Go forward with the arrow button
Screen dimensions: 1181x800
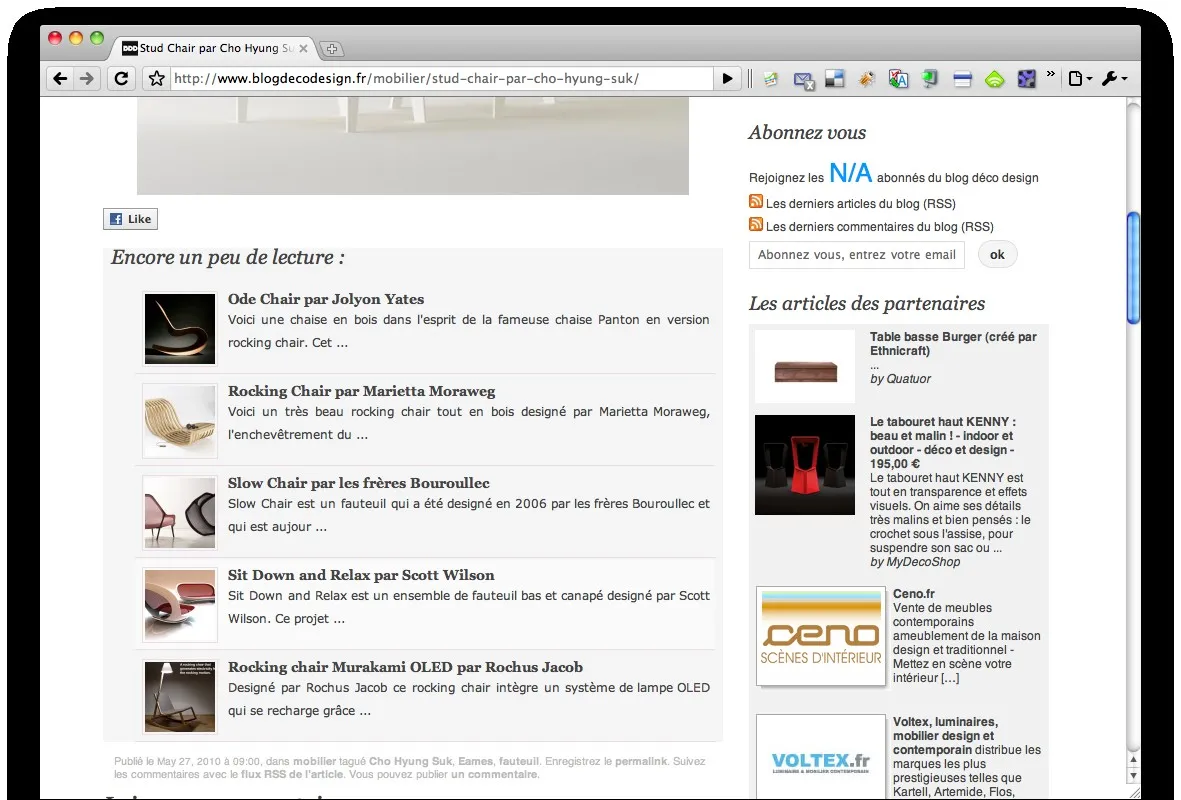[87, 78]
